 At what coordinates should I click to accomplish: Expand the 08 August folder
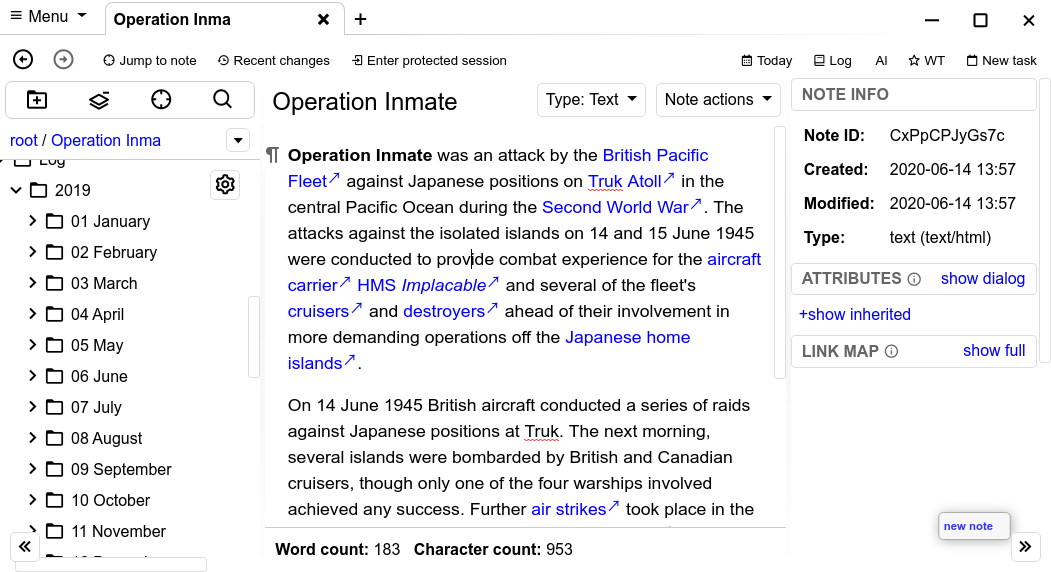(x=32, y=437)
